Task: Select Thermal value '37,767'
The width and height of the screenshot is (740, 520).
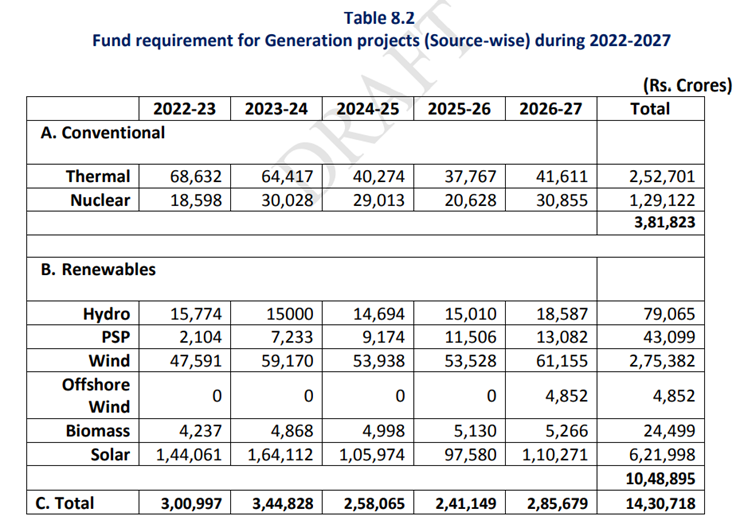Action: [x=471, y=176]
